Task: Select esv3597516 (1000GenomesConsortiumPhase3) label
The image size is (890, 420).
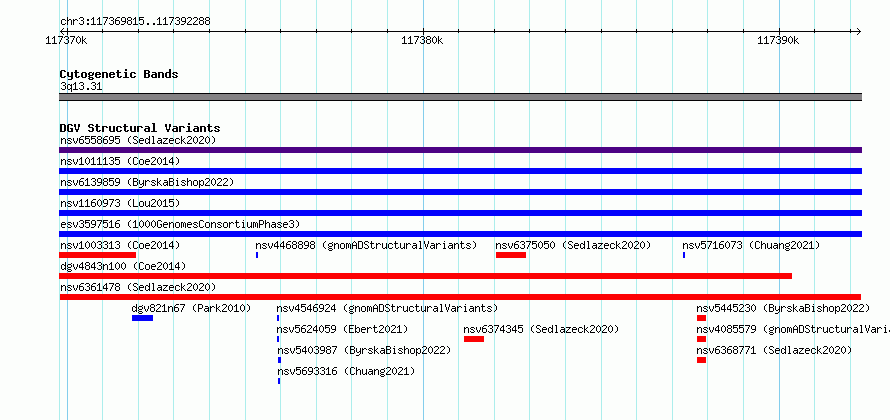Action: (180, 224)
